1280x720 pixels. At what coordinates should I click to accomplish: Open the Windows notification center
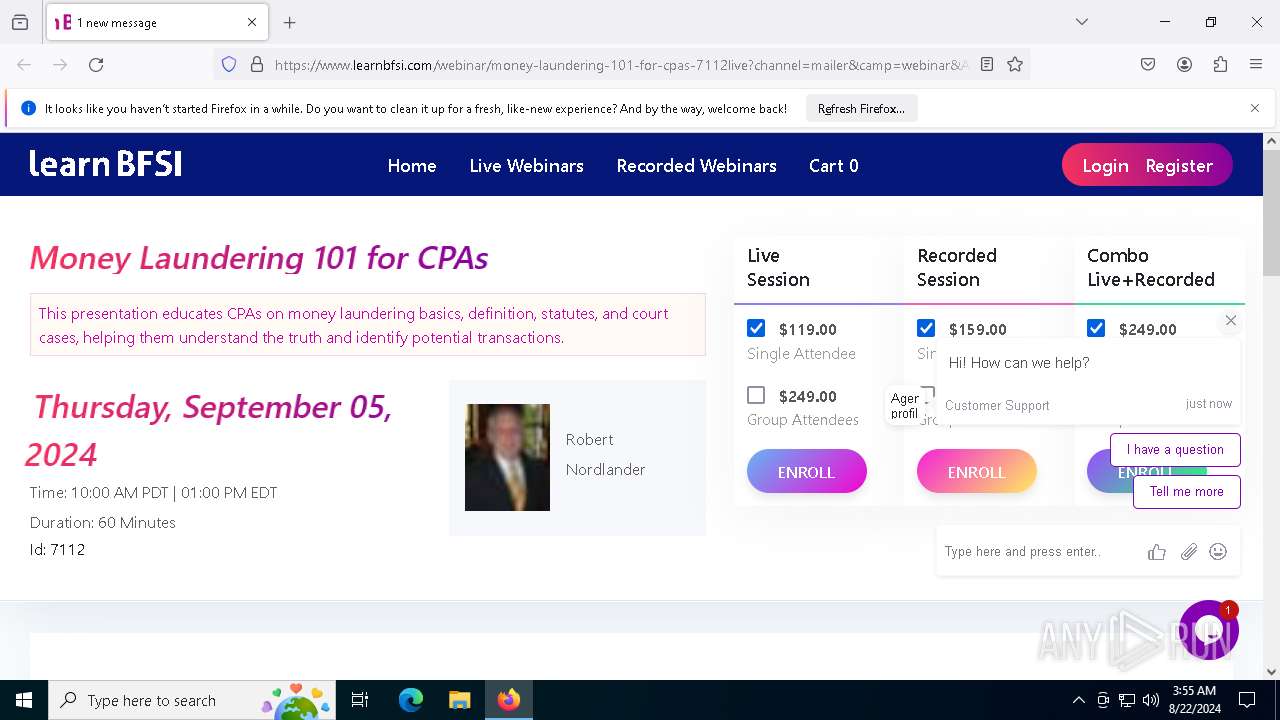pyautogui.click(x=1247, y=700)
